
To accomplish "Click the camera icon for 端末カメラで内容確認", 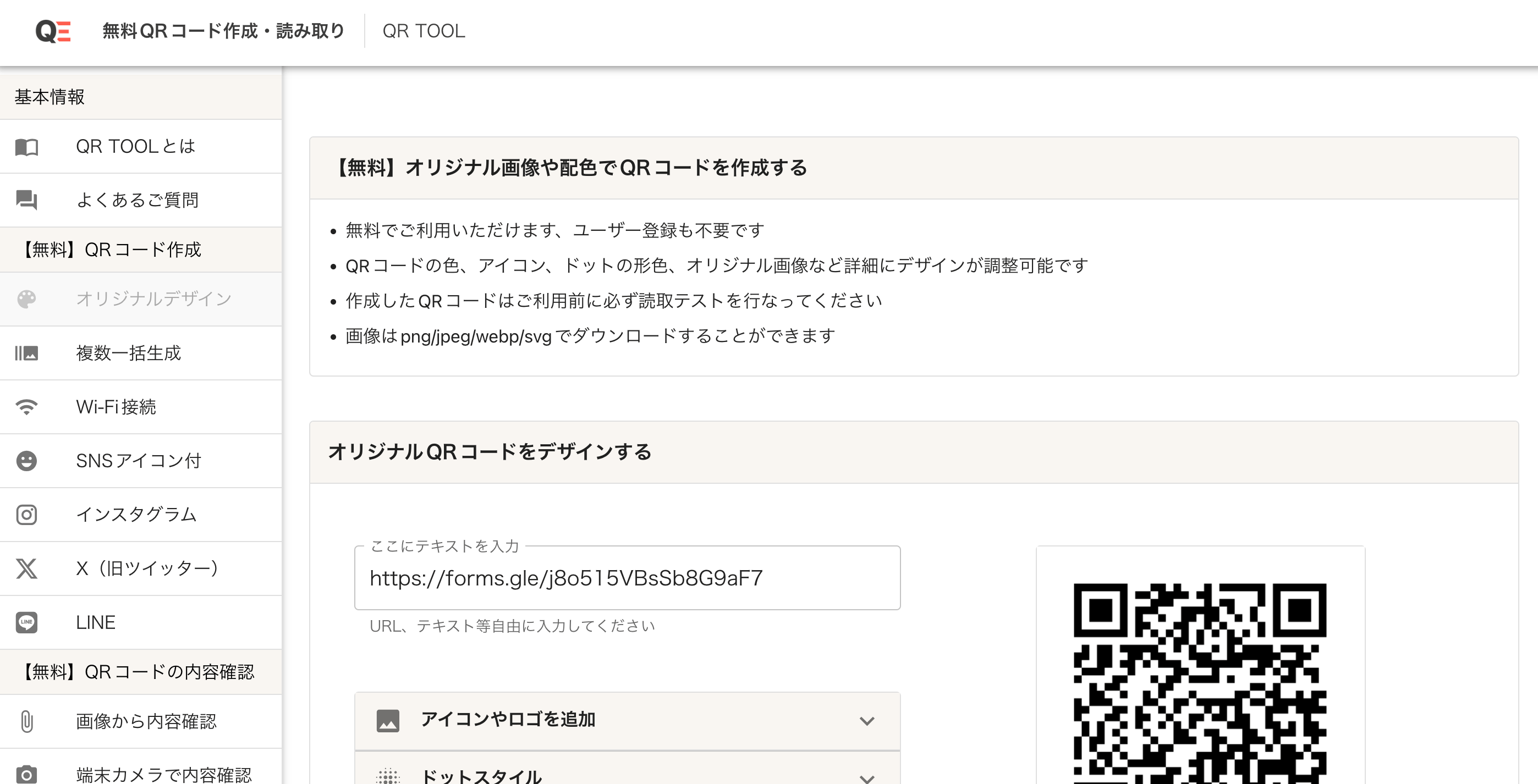I will [x=26, y=775].
